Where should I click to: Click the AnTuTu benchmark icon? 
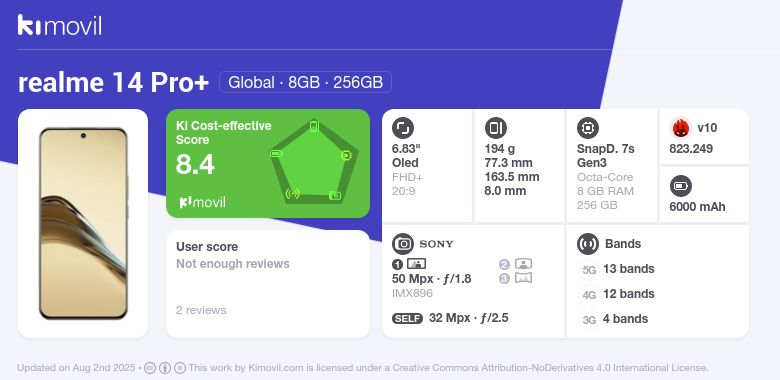681,128
